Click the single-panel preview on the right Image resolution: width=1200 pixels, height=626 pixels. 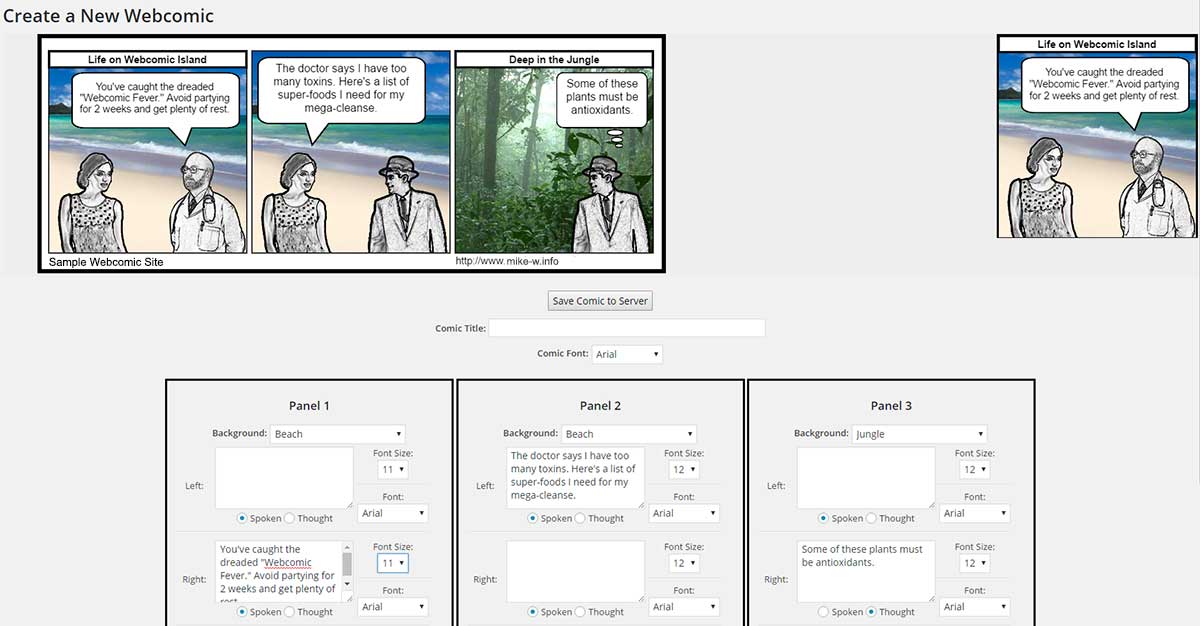click(1097, 137)
